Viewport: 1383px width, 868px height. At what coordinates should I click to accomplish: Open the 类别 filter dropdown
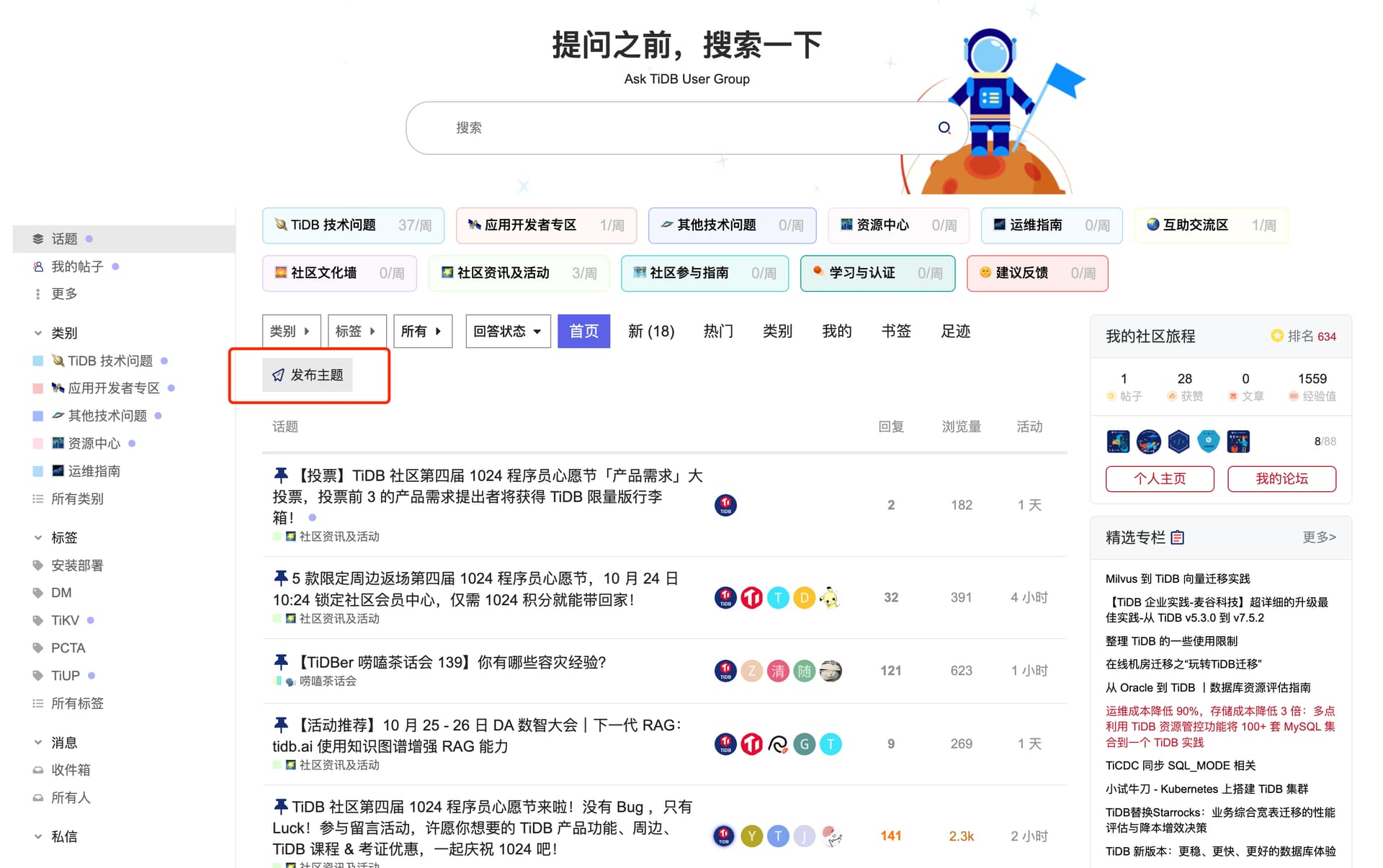pos(290,331)
